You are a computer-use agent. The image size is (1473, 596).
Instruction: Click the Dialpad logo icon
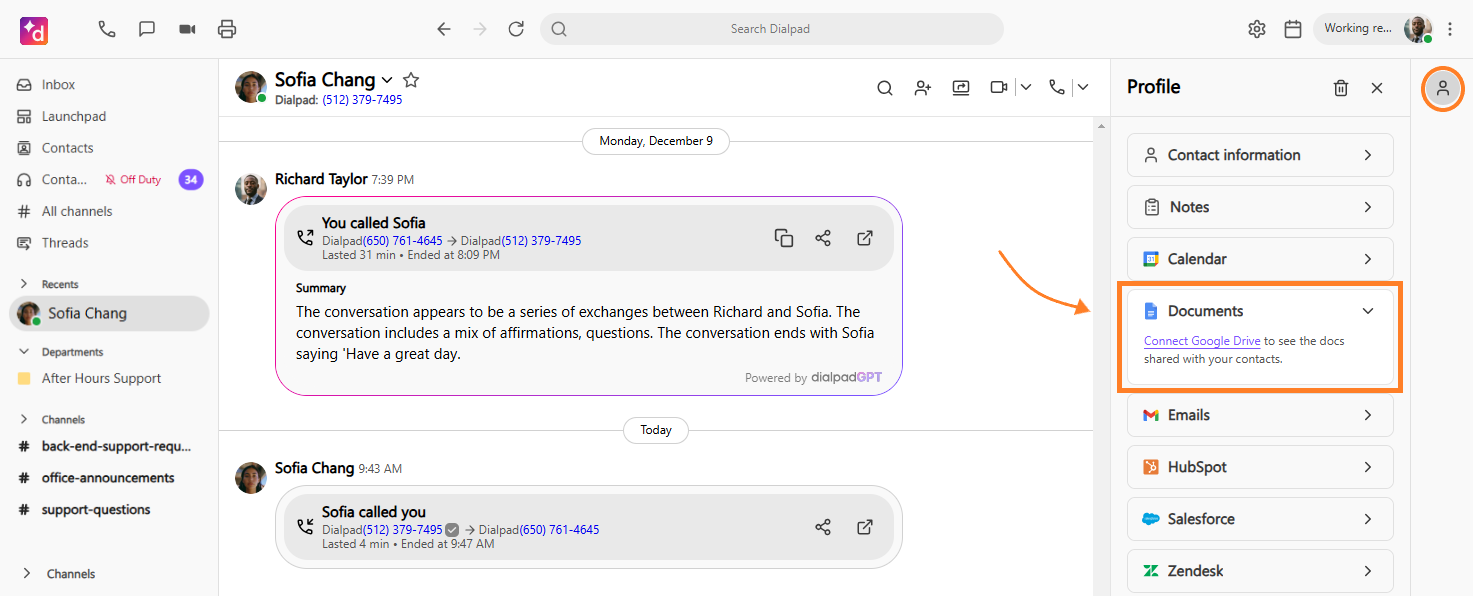34,30
